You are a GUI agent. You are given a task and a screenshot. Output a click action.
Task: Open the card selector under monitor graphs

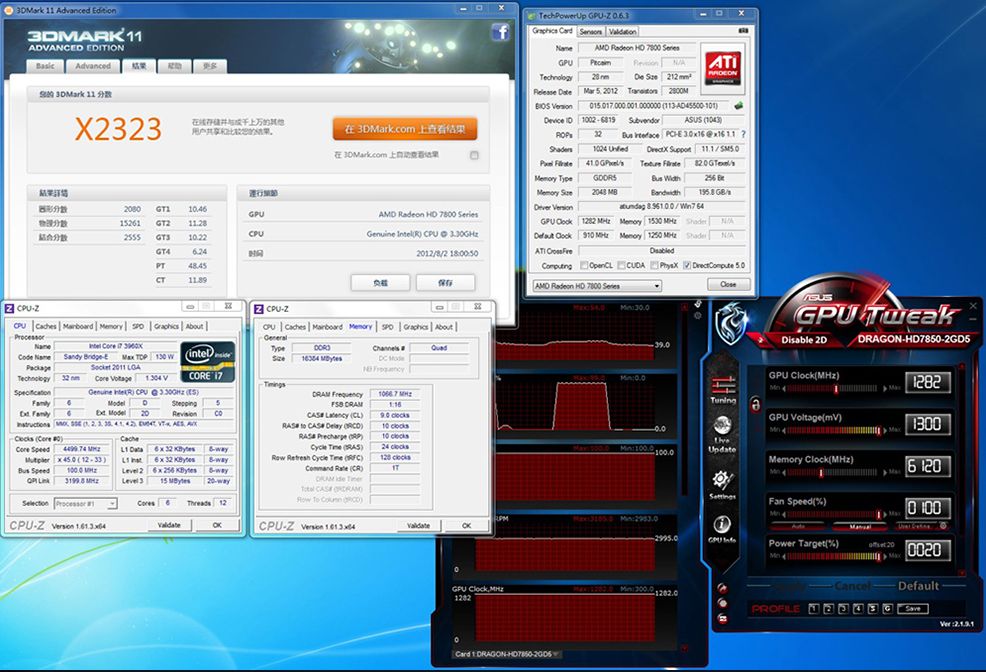[507, 654]
